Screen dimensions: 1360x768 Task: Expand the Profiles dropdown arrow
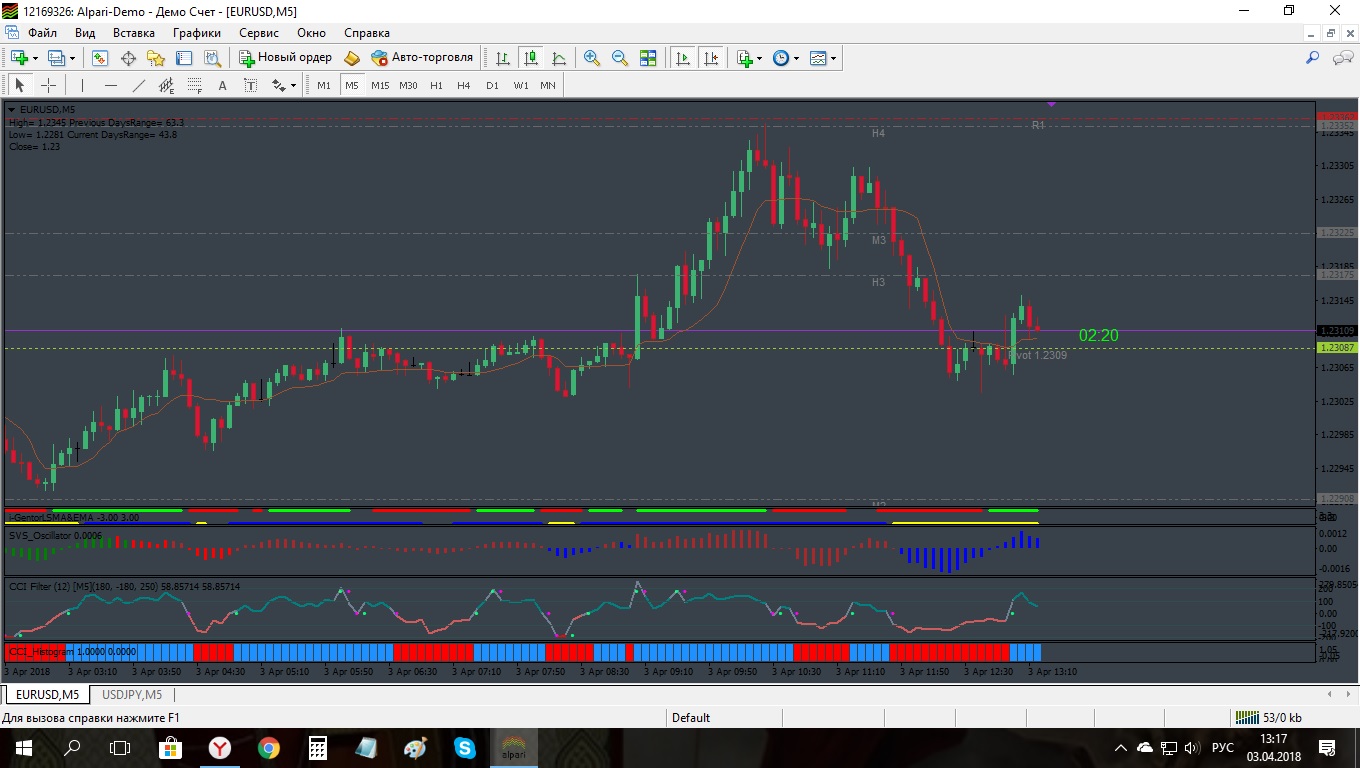pos(72,58)
